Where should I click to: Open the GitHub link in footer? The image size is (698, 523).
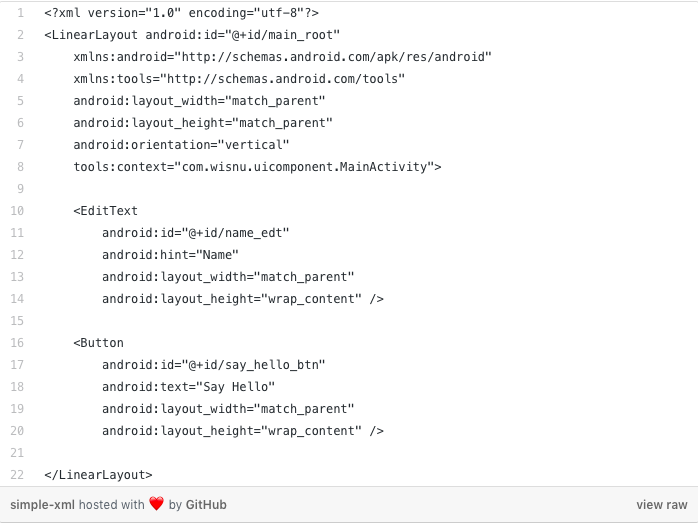click(206, 505)
